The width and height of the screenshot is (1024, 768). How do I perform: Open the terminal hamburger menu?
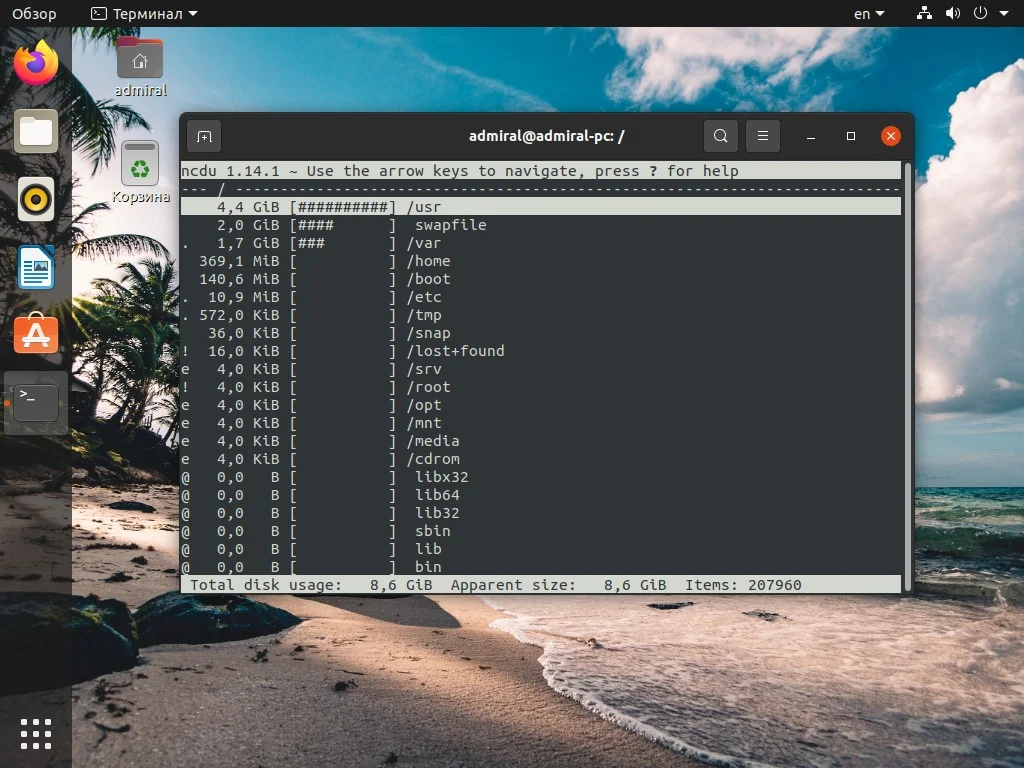click(x=763, y=136)
